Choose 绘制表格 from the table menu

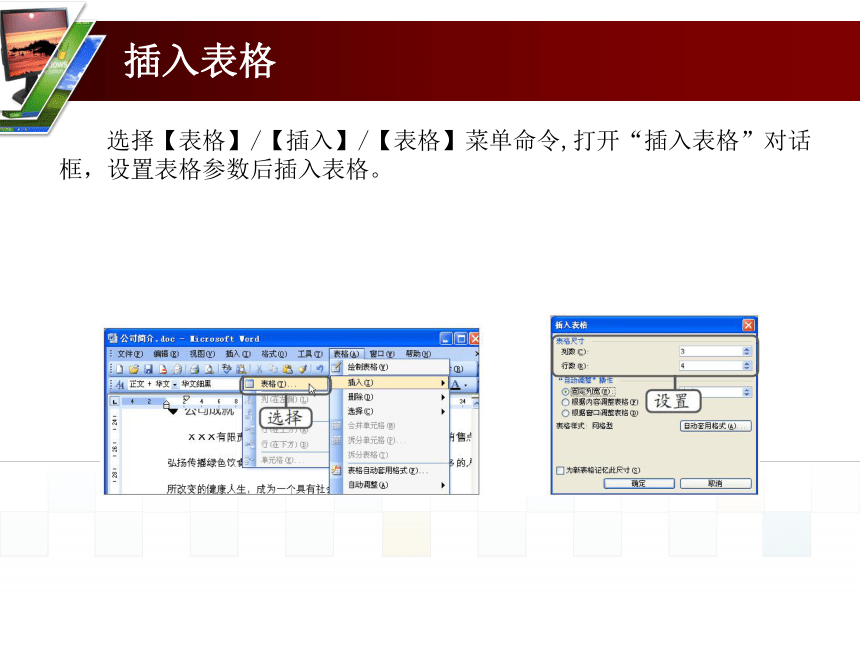389,367
